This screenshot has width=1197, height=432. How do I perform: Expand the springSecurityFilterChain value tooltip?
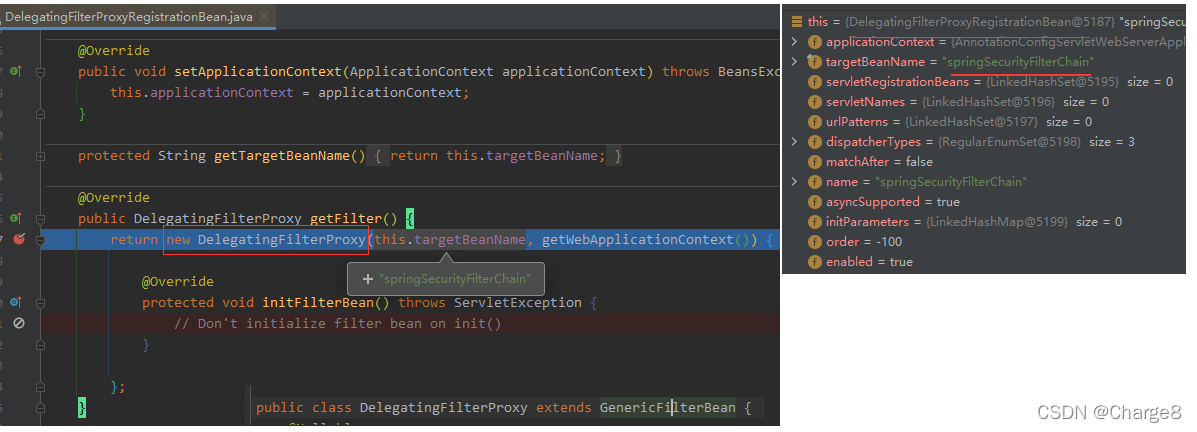coord(368,279)
